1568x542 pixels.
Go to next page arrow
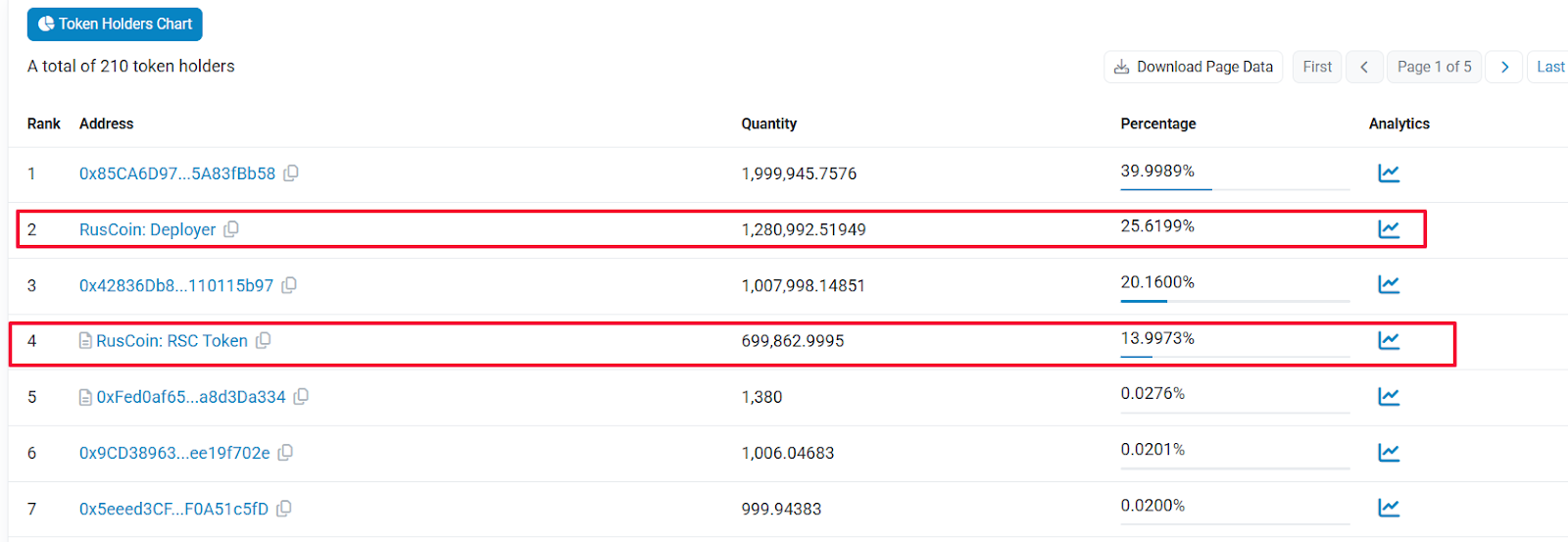pyautogui.click(x=1504, y=67)
